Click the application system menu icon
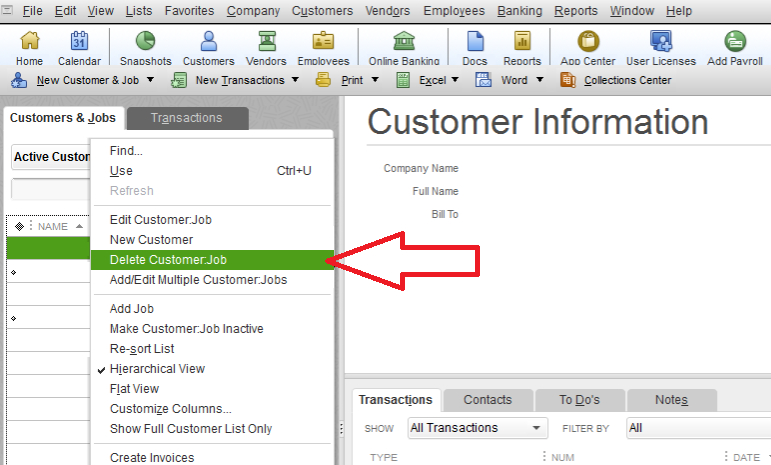771x465 pixels. click(7, 9)
